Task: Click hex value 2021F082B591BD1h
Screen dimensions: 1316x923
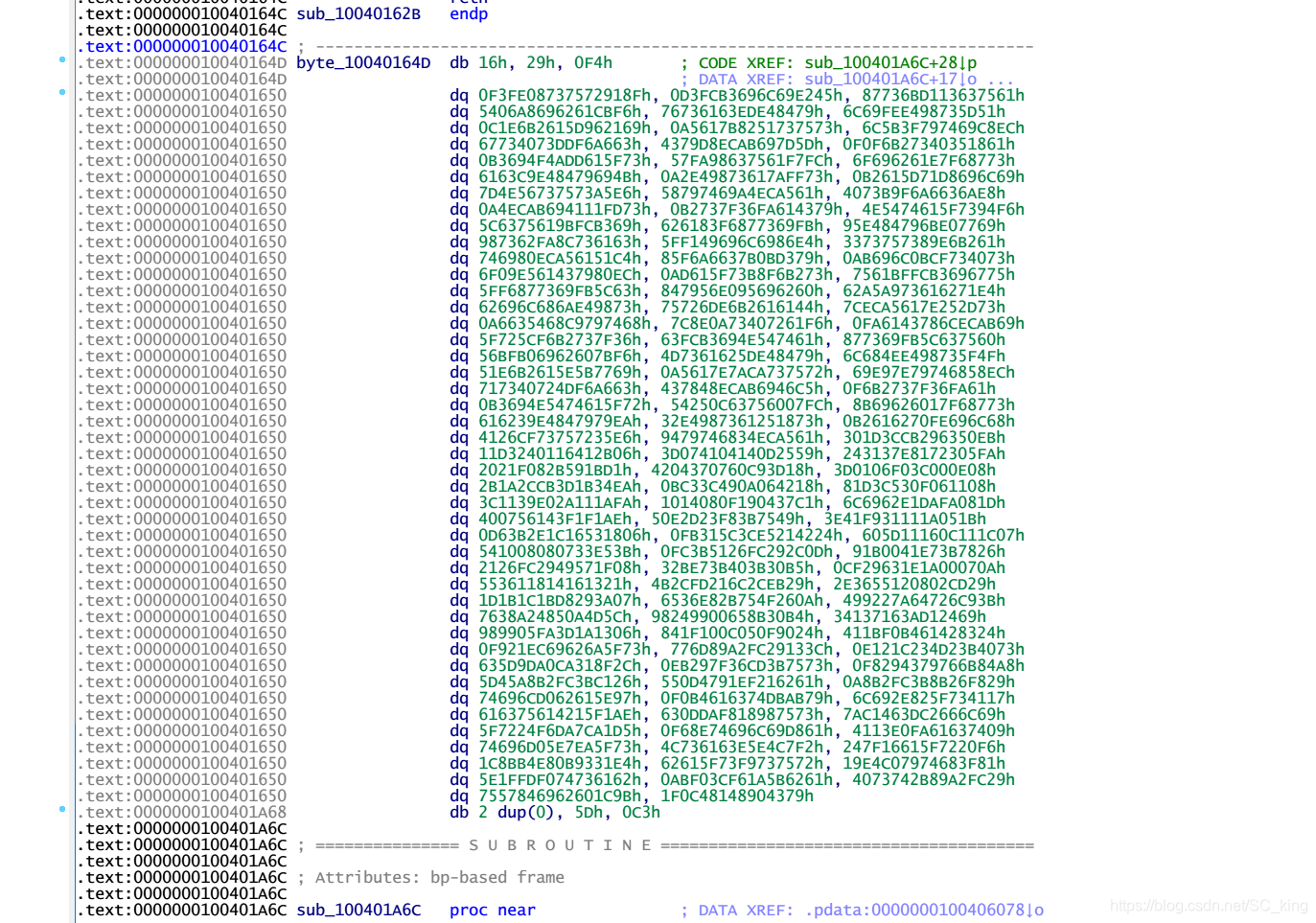Action: (x=555, y=470)
